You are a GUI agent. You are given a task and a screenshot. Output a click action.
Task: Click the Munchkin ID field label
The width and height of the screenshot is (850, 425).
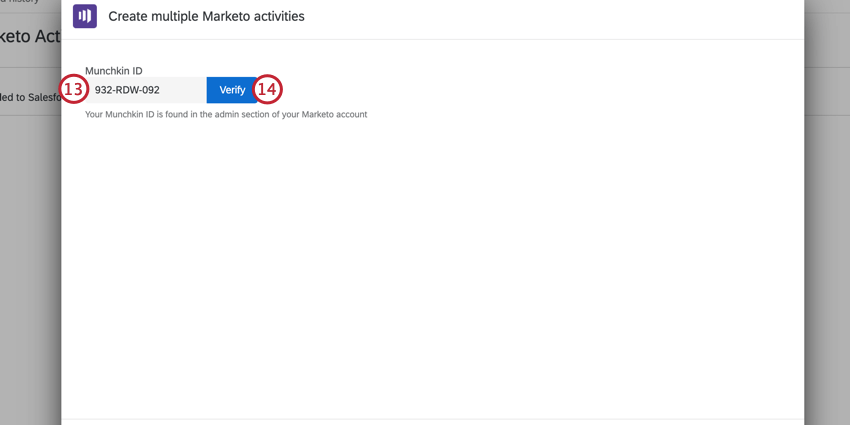click(x=113, y=71)
